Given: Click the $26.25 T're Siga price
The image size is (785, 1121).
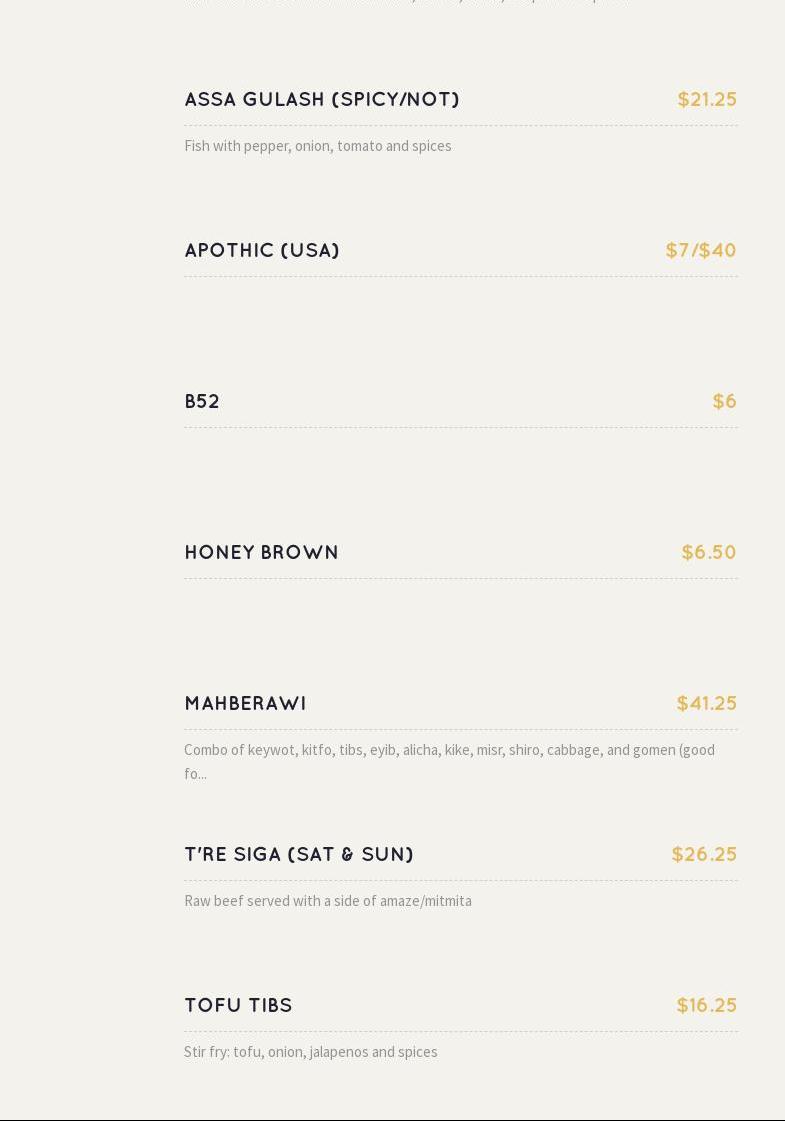Looking at the screenshot, I should pos(704,854).
